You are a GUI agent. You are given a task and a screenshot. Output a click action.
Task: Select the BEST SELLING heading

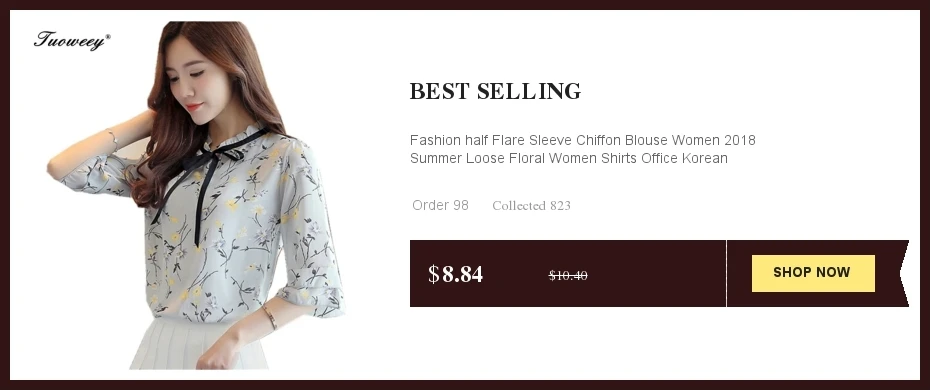tap(495, 91)
